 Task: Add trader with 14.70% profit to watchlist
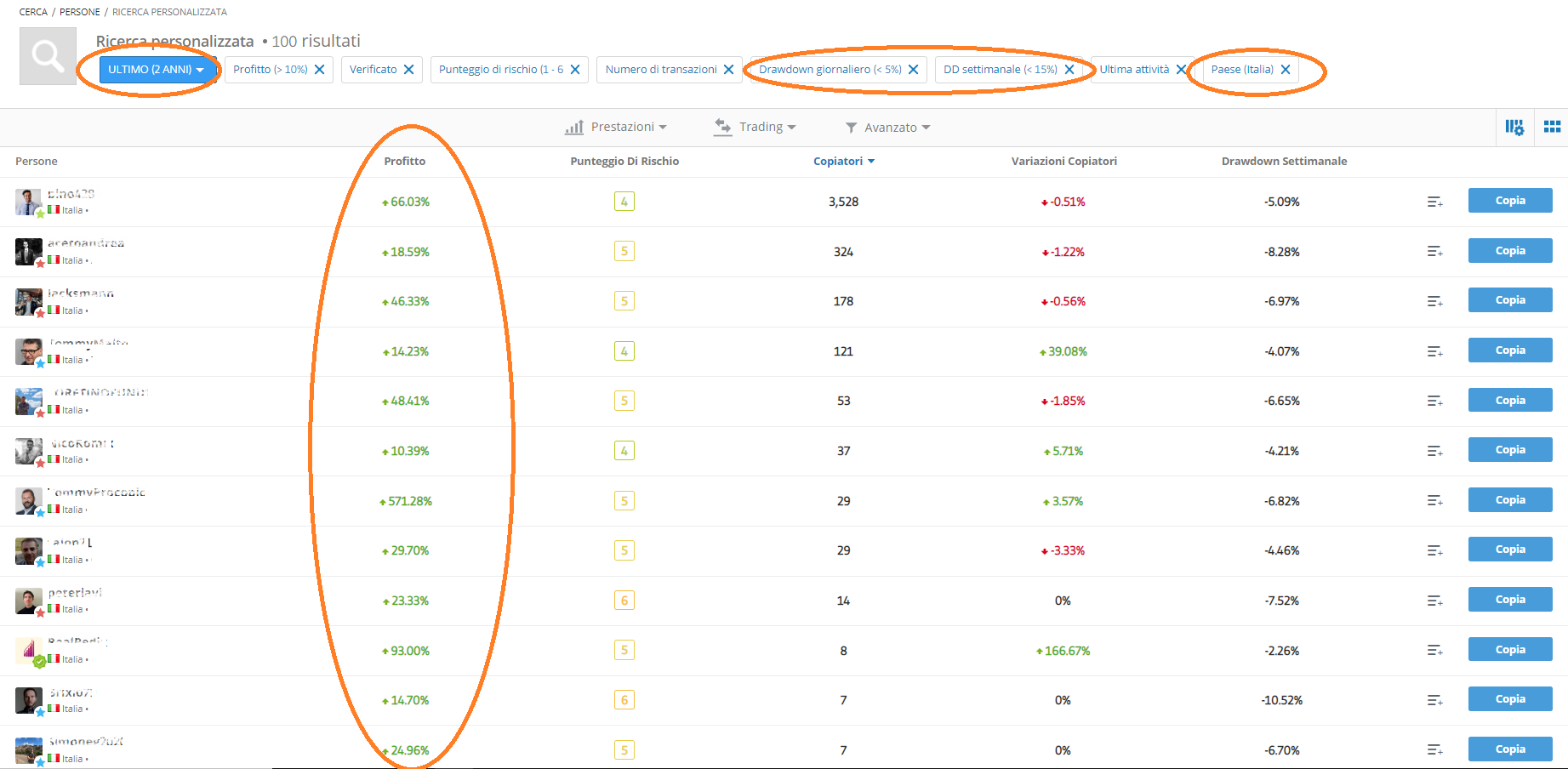pyautogui.click(x=1435, y=700)
